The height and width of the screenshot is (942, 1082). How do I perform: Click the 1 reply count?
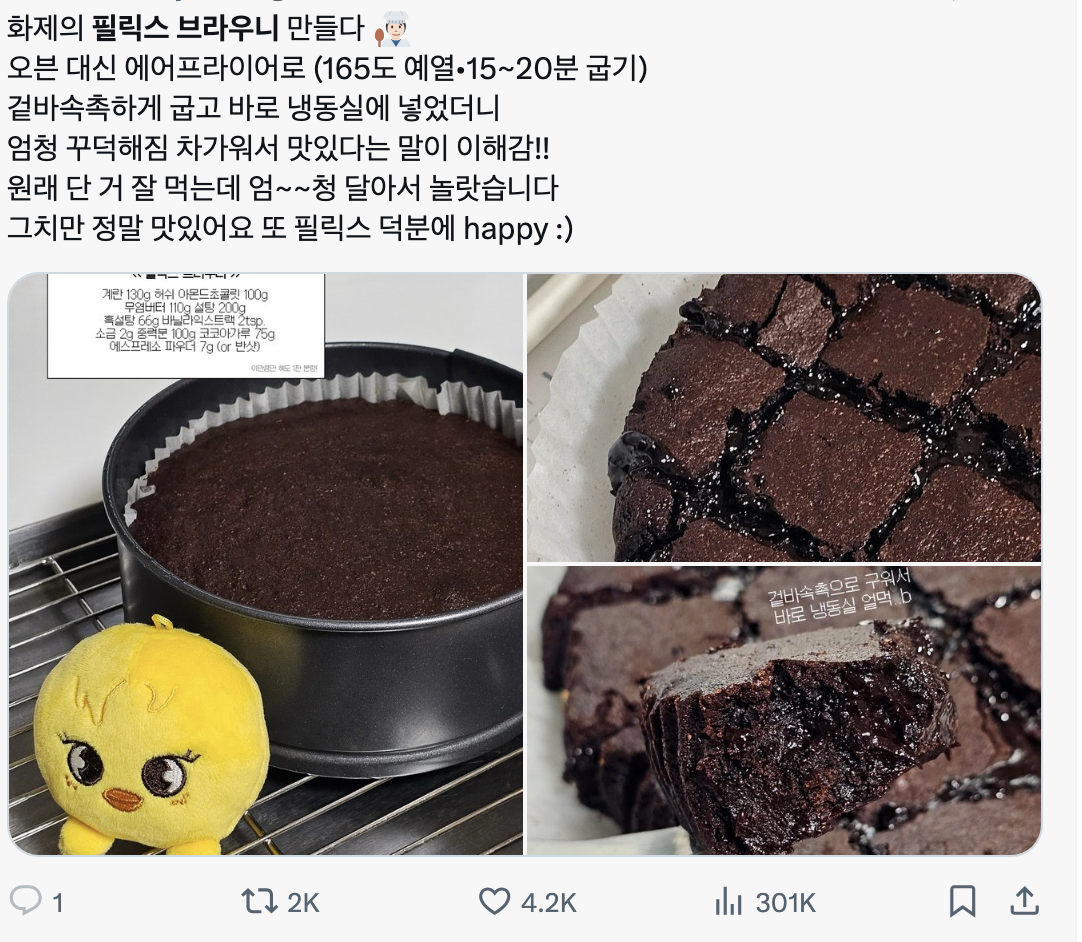coord(58,903)
